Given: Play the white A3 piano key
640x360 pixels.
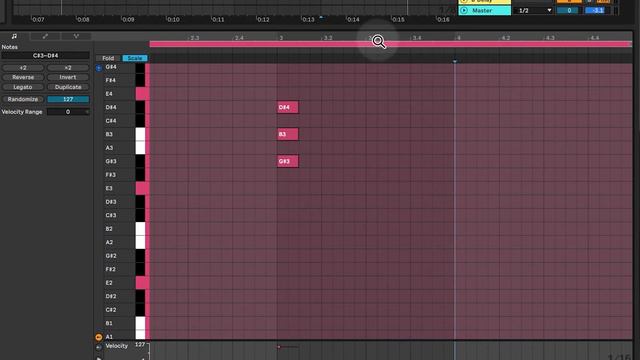Looking at the screenshot, I should click(x=140, y=148).
